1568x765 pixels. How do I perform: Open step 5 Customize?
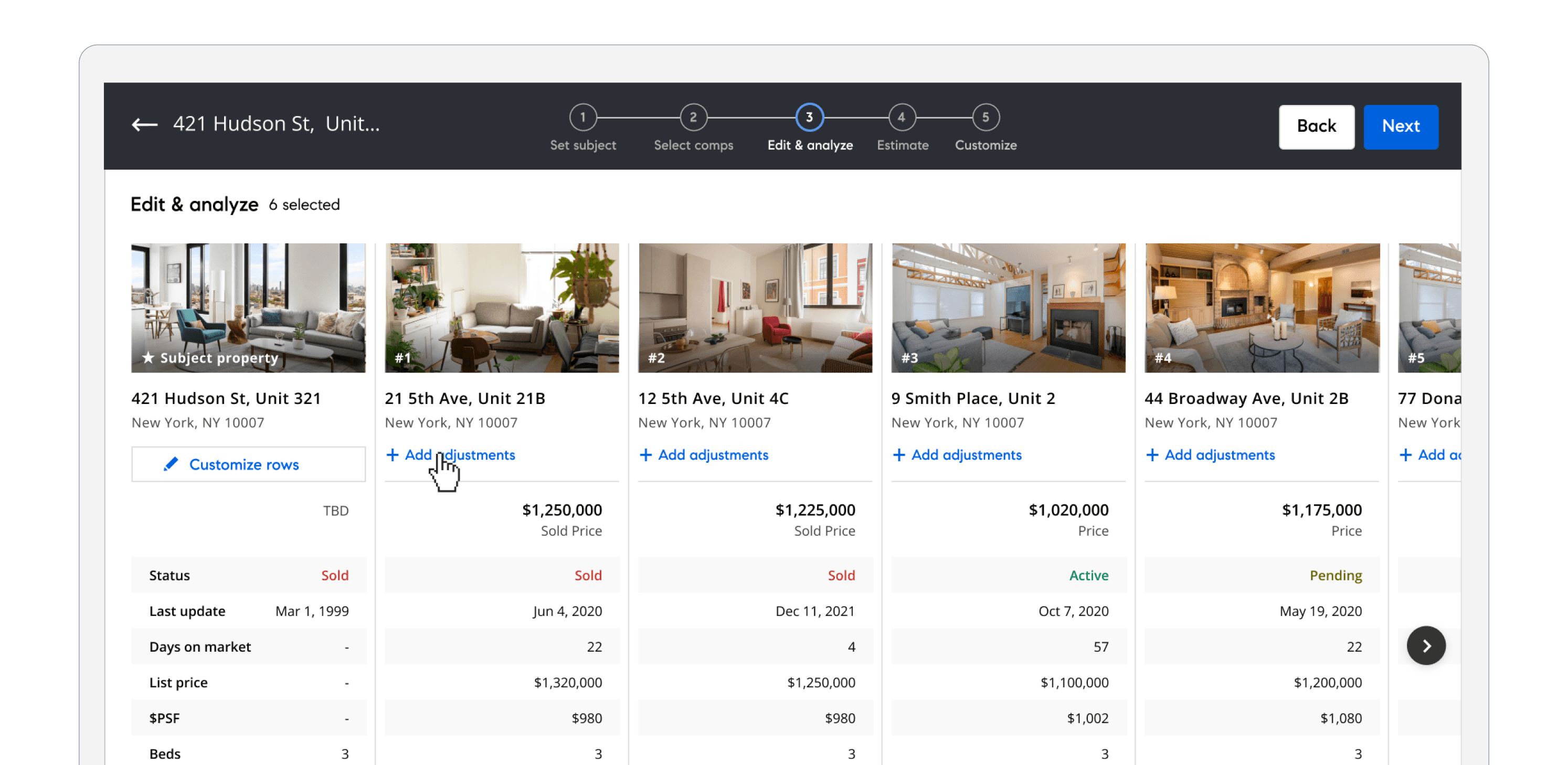coord(985,118)
